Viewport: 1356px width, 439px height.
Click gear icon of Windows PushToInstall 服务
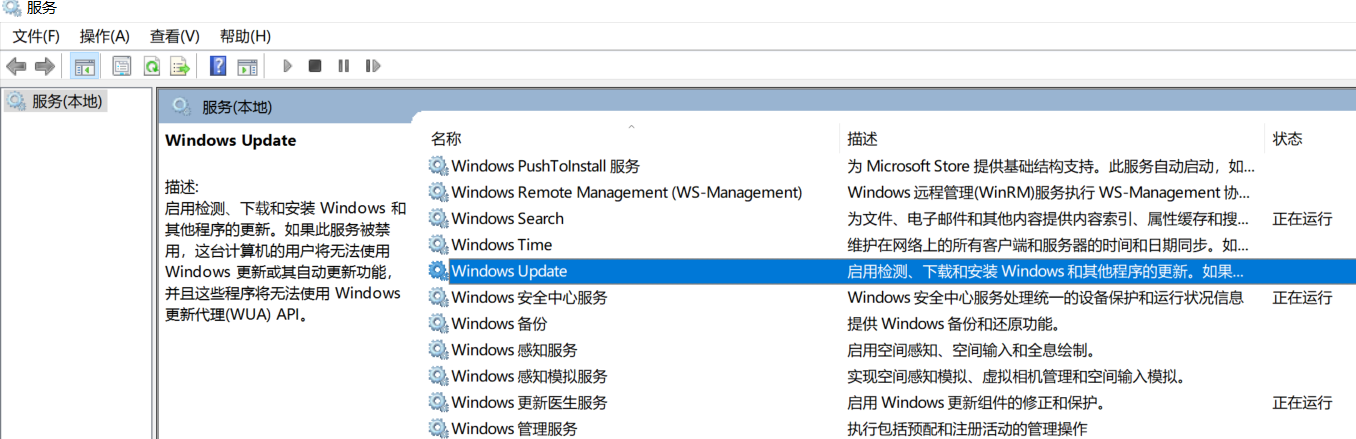(438, 166)
